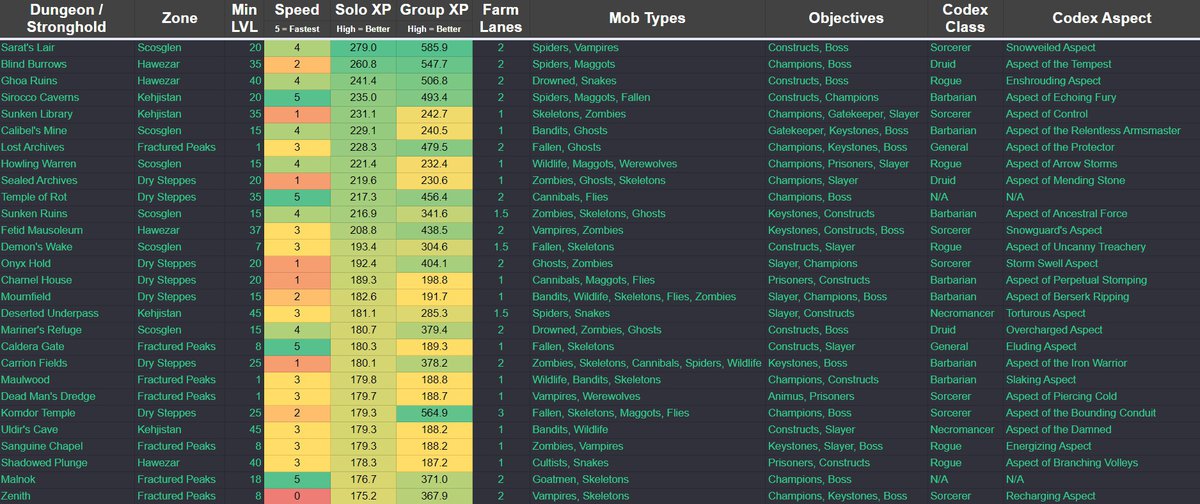1200x504 pixels.
Task: Click the Codex Aspect column header
Action: 1101,19
